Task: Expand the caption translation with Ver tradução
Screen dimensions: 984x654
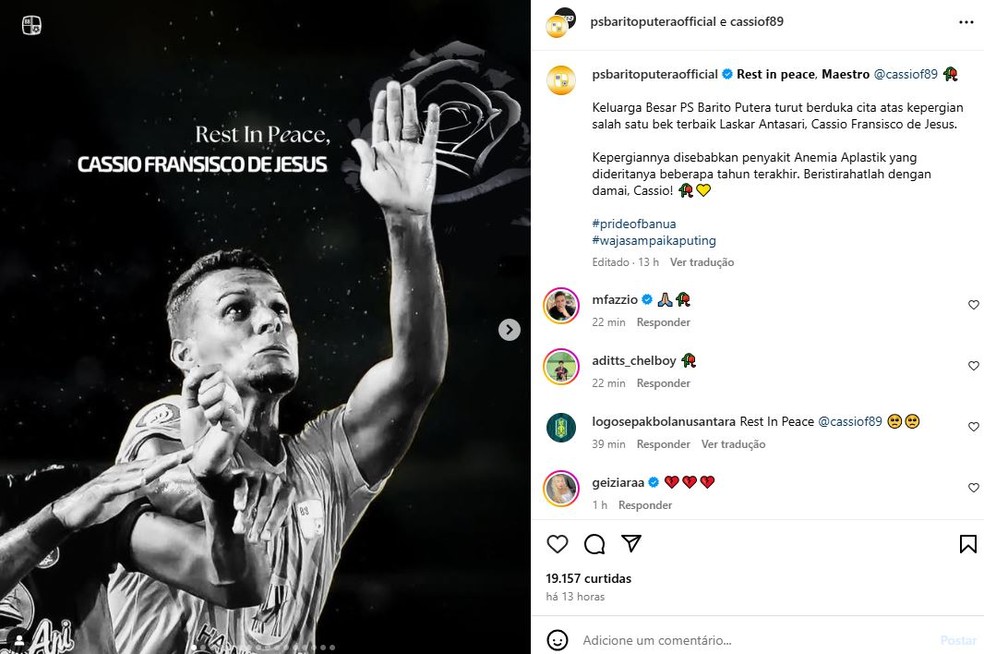Action: point(702,262)
